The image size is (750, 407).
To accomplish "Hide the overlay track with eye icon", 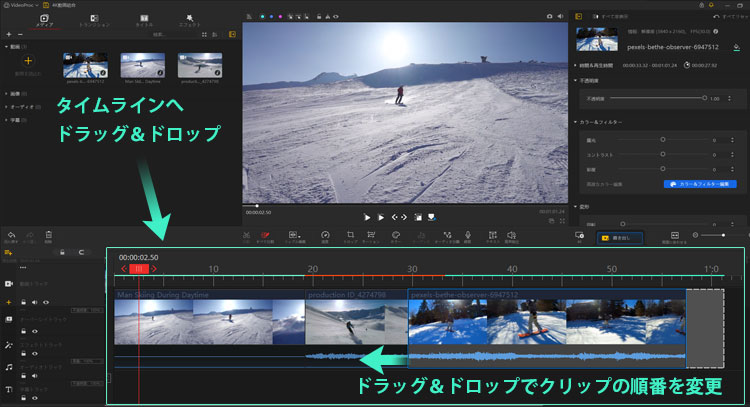I will point(35,331).
